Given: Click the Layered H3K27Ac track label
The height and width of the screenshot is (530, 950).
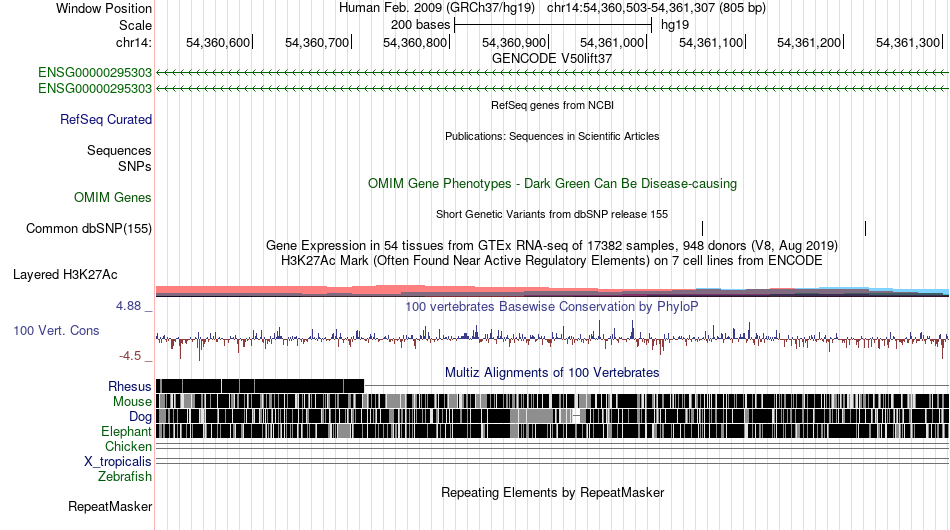Looking at the screenshot, I should click(65, 274).
